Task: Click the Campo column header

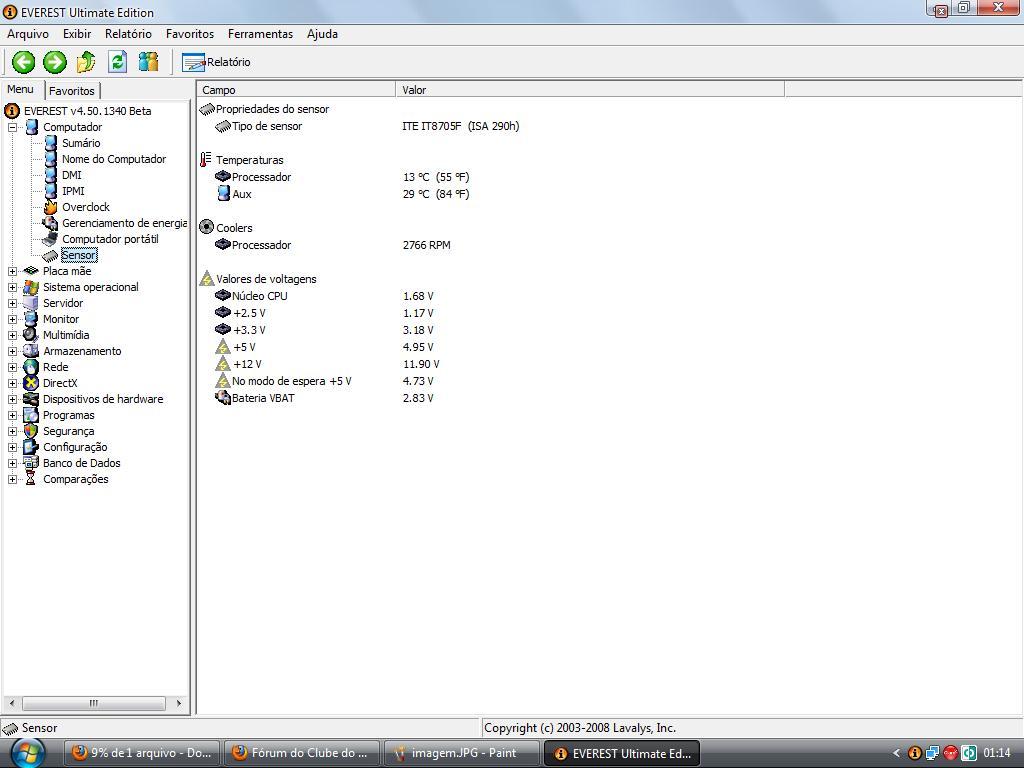Action: click(x=296, y=90)
